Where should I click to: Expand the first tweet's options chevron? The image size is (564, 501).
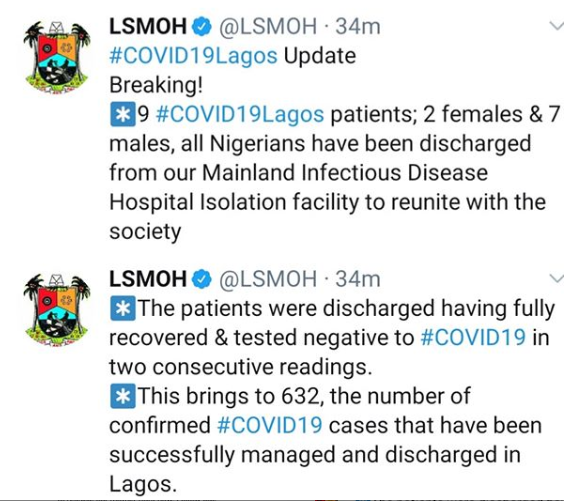pyautogui.click(x=557, y=26)
